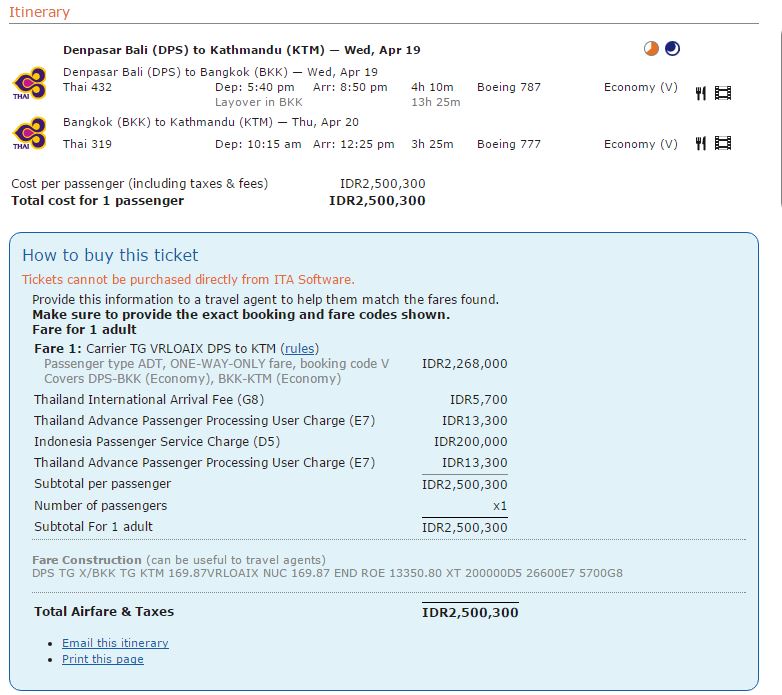Click the Thai Airways logo beside Thai 432
The width and height of the screenshot is (782, 695).
(29, 83)
